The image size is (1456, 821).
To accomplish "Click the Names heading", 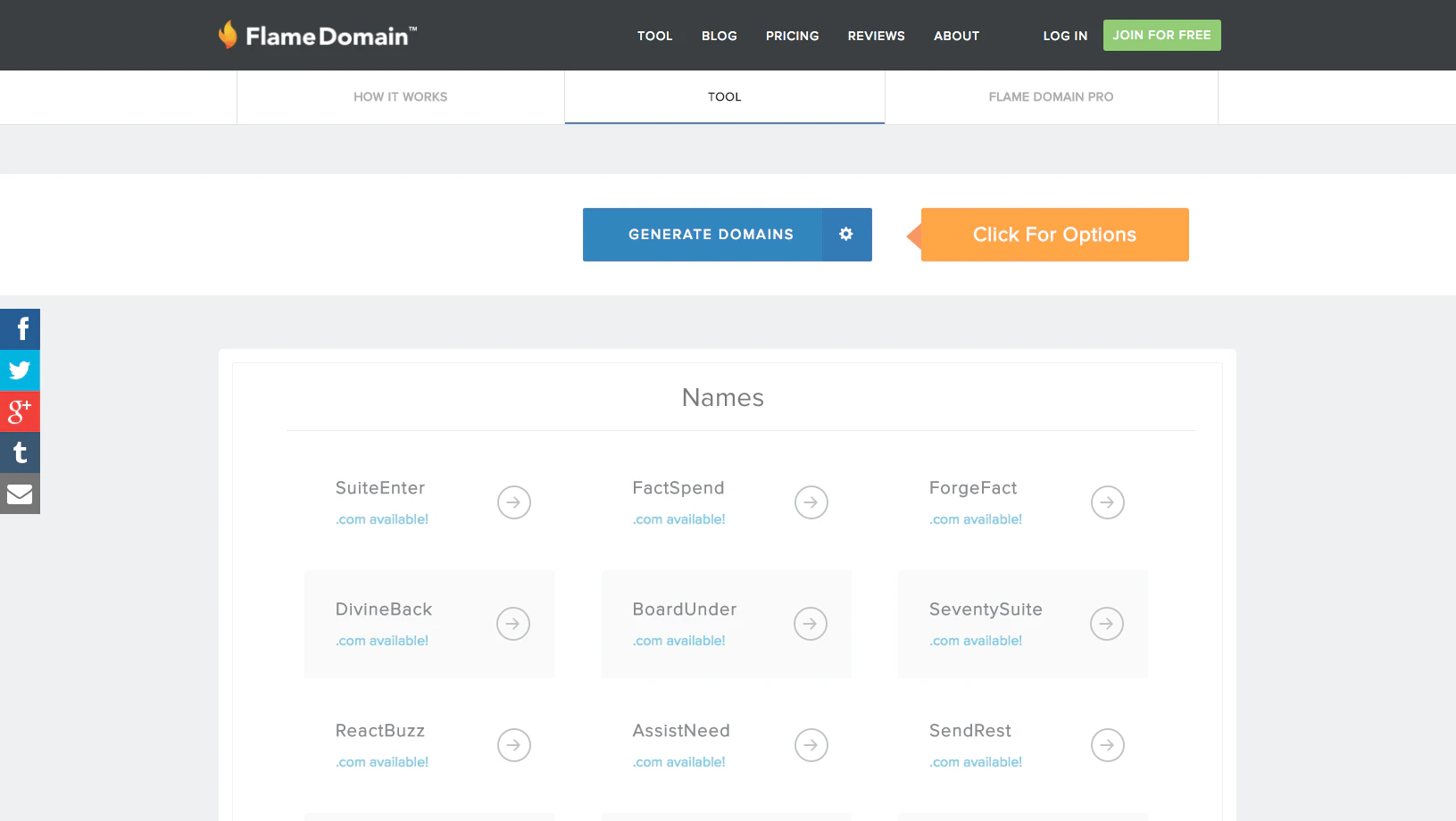I will point(723,398).
